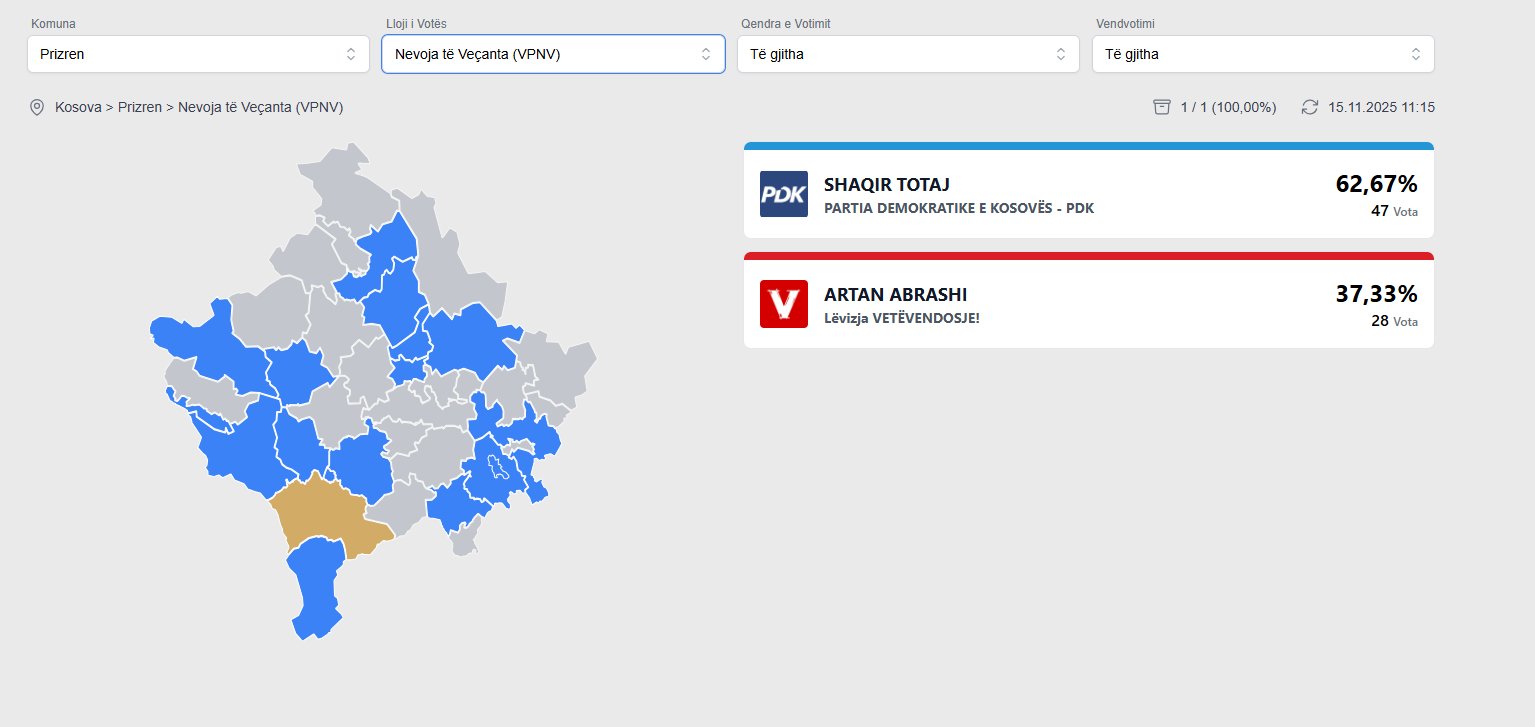The height and width of the screenshot is (727, 1535).
Task: Select the Shaqir Totaj result card
Action: click(x=1088, y=194)
